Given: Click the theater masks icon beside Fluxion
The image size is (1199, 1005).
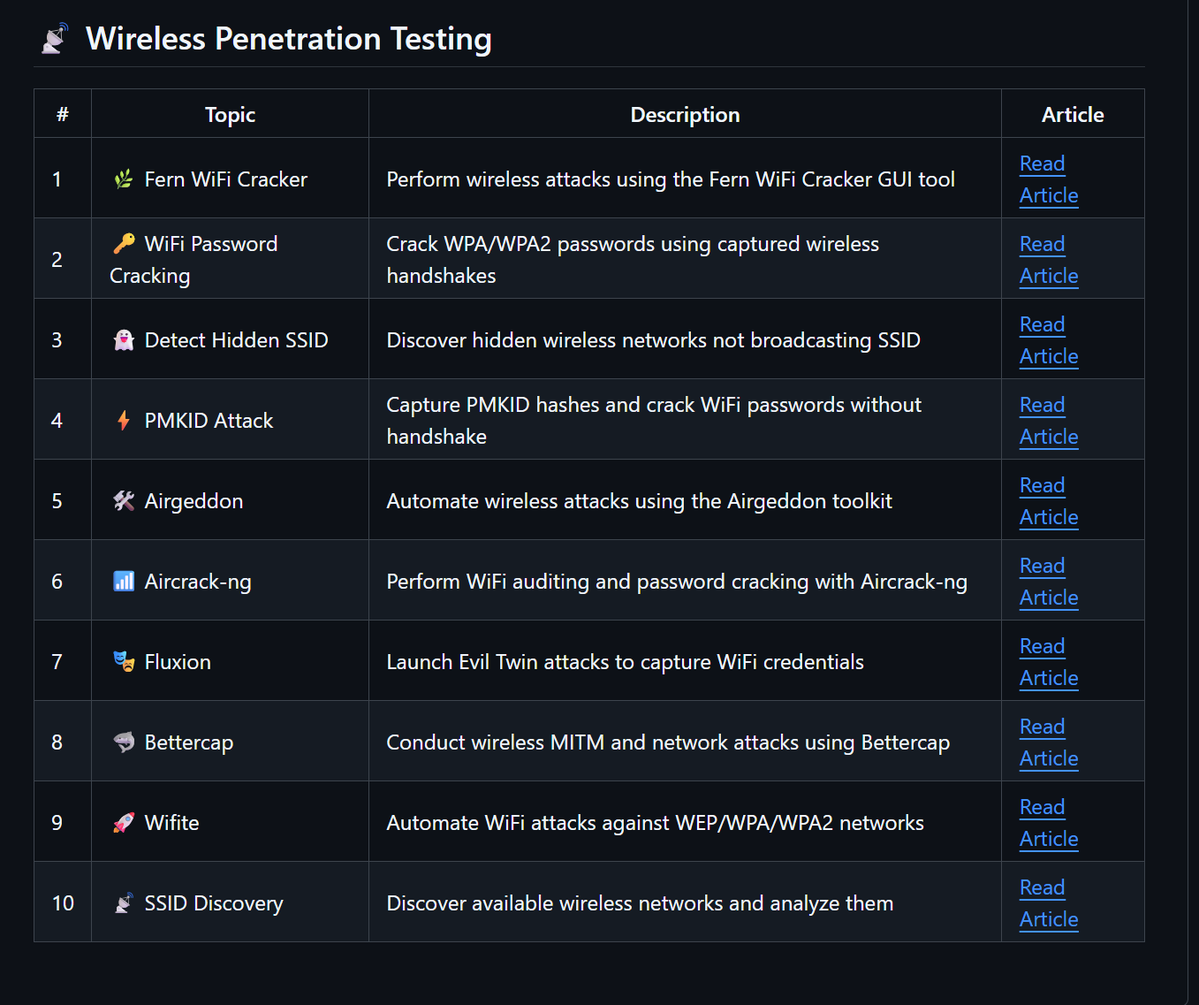Looking at the screenshot, I should (123, 662).
